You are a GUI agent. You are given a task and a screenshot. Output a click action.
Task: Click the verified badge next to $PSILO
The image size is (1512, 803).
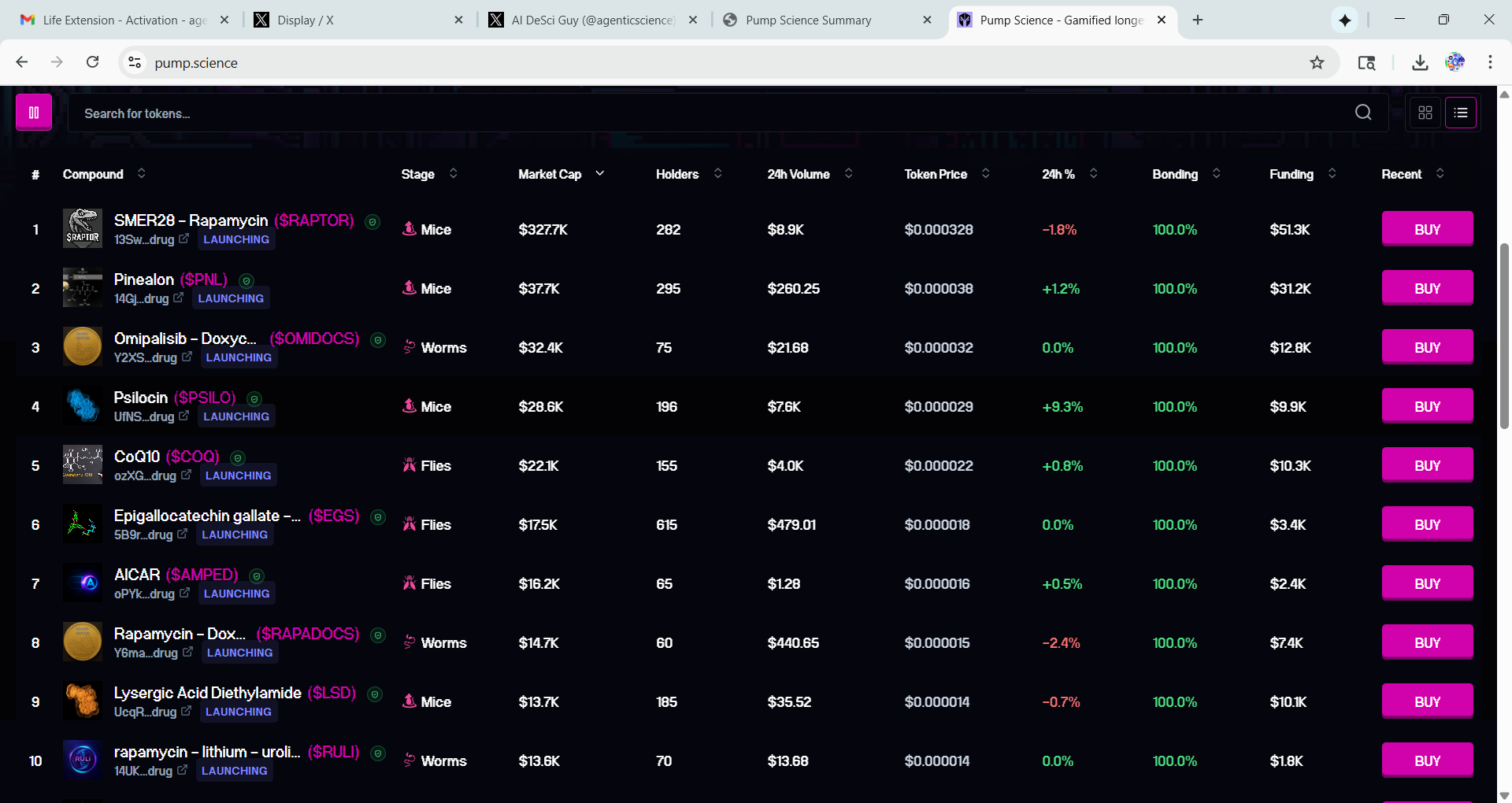coord(254,399)
